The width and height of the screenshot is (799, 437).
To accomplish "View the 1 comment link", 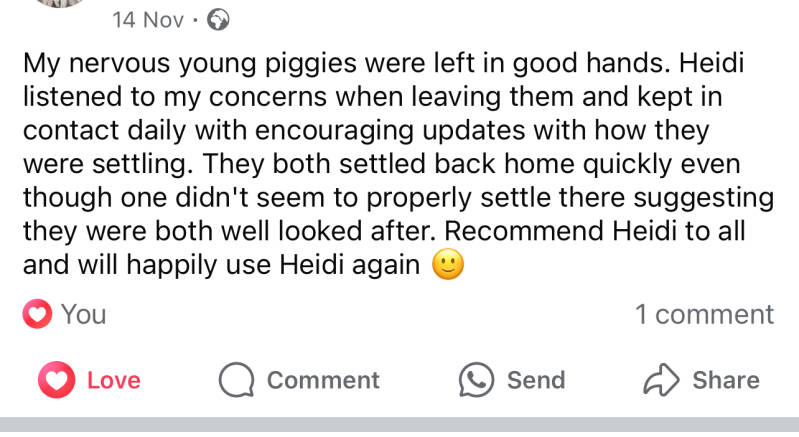I will 704,315.
